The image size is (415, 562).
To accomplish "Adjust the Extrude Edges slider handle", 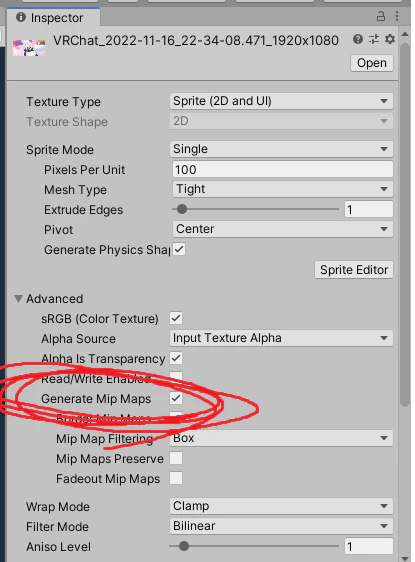I will [182, 209].
